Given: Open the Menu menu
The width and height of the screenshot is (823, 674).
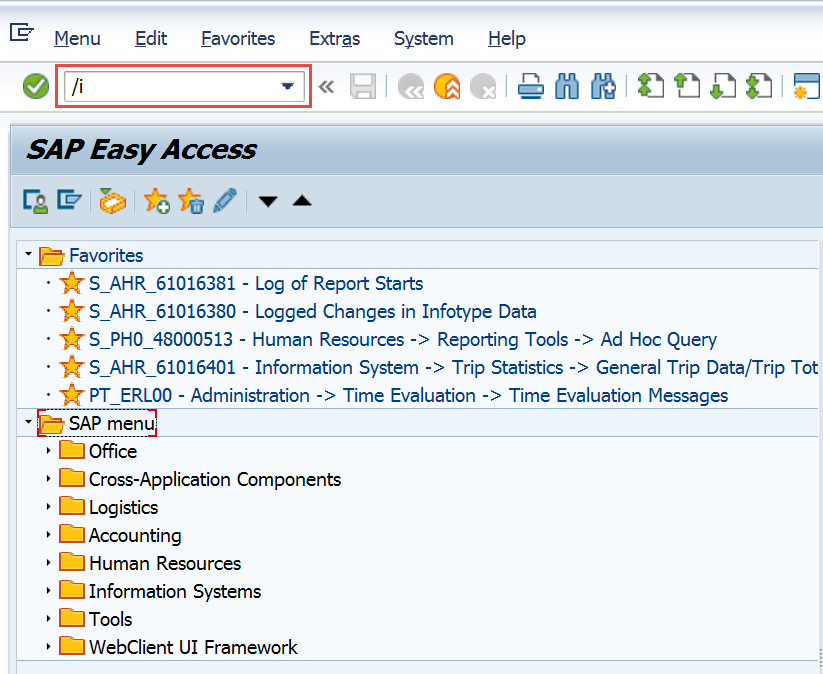Looking at the screenshot, I should [77, 38].
